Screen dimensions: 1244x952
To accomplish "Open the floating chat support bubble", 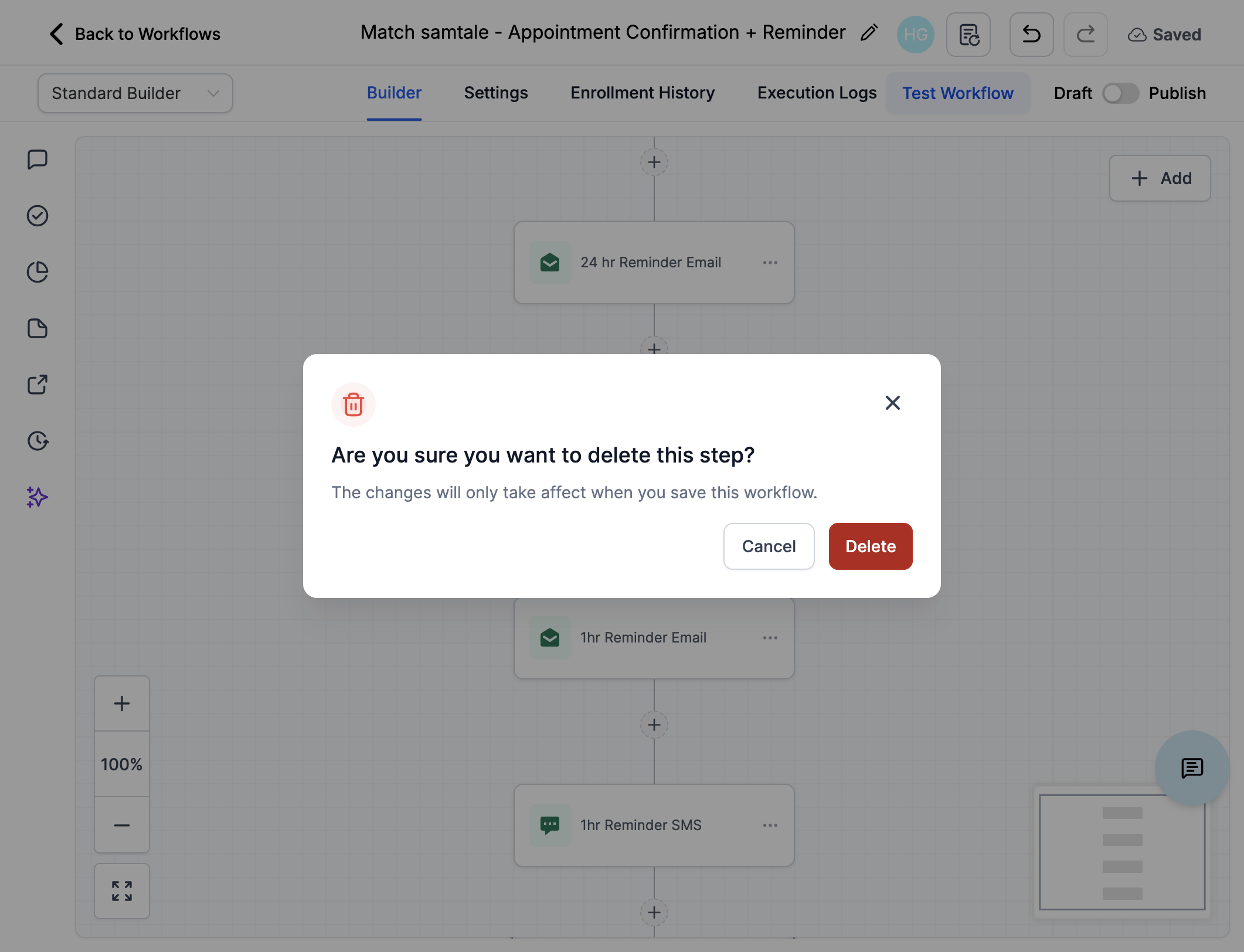I will [1192, 768].
